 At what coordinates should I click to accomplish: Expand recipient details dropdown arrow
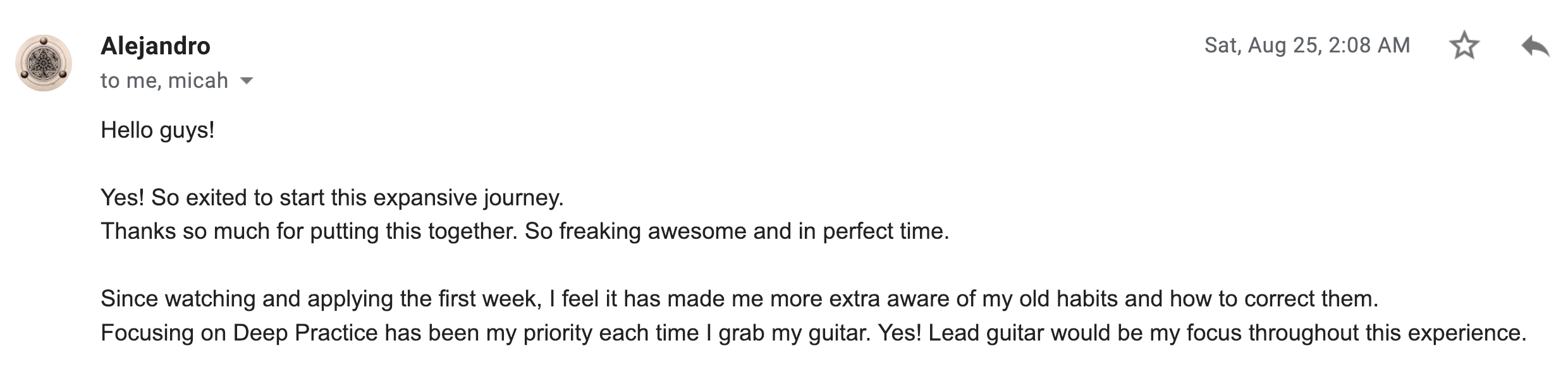pyautogui.click(x=247, y=81)
